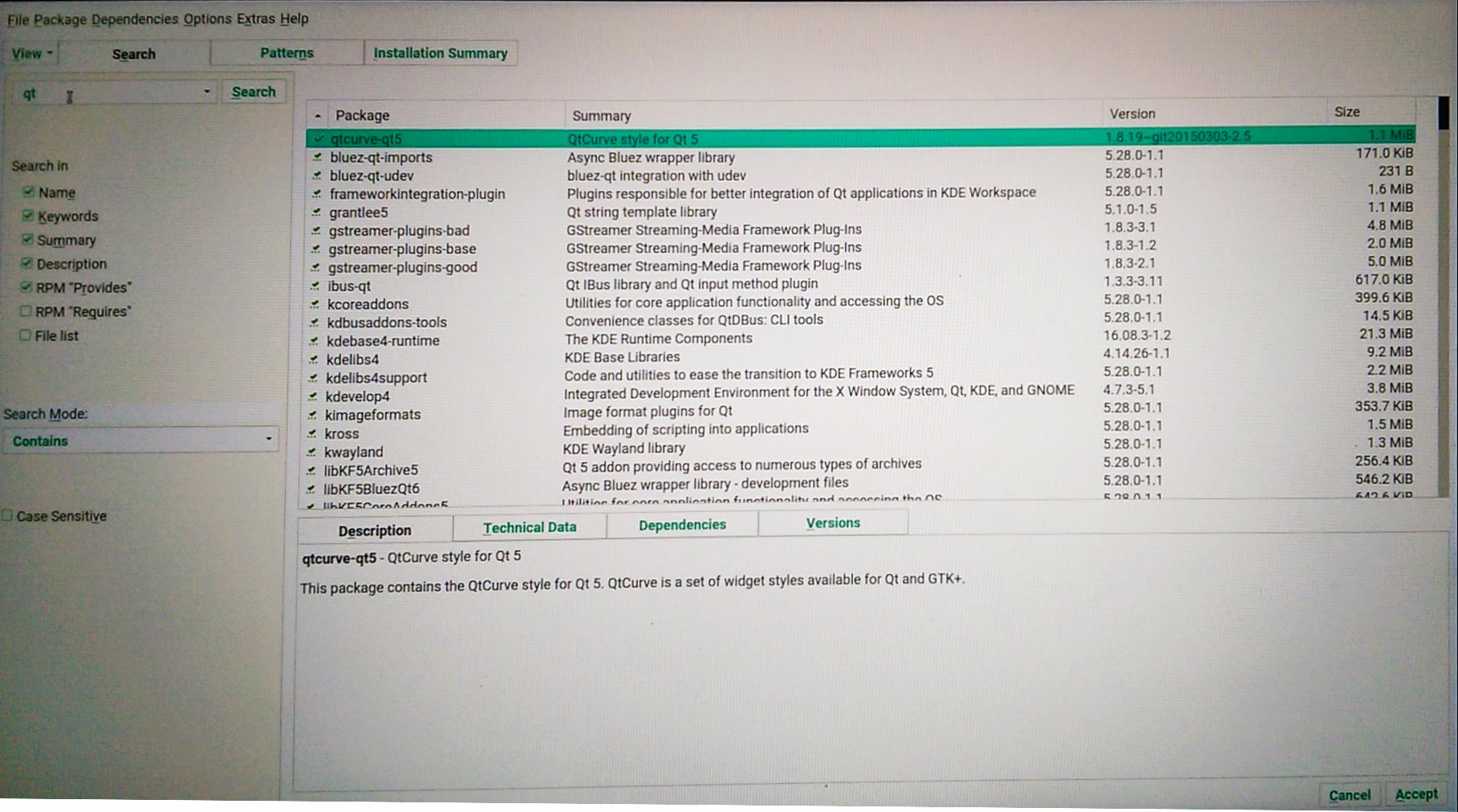Open the search term history dropdown arrow
The image size is (1458, 812).
point(206,92)
